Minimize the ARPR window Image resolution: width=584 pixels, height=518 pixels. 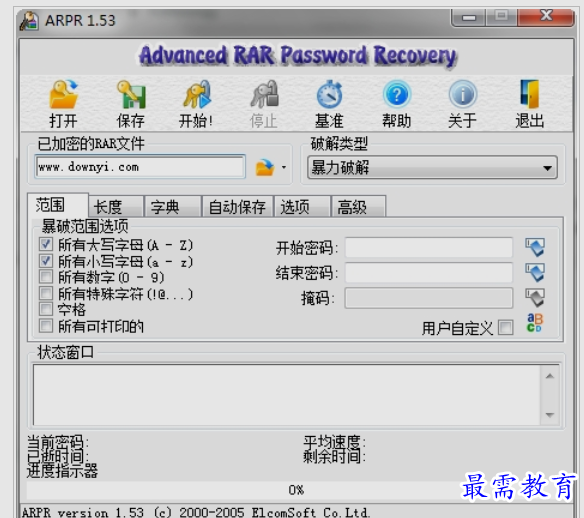(469, 18)
